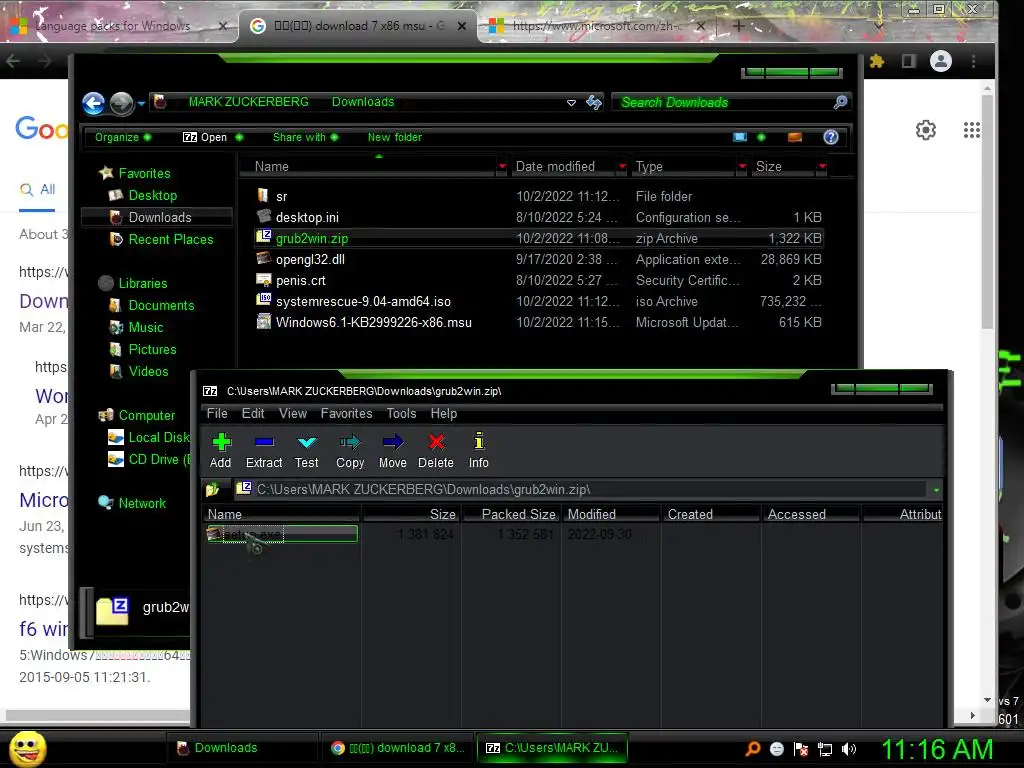Open the Google apps grid icon
The height and width of the screenshot is (768, 1024).
(x=971, y=130)
